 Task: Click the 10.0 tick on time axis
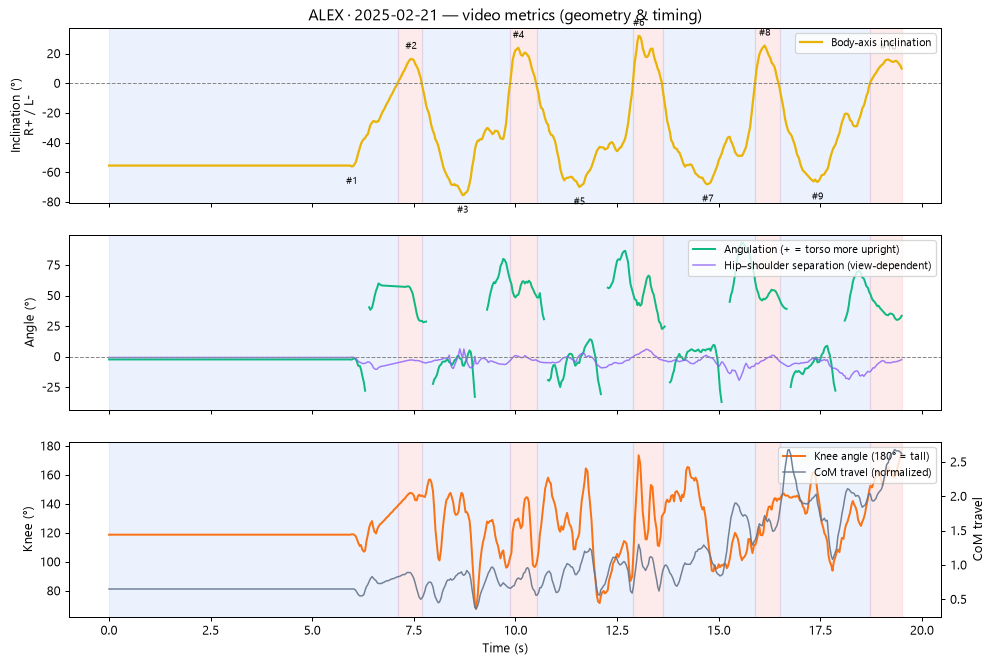[x=515, y=630]
